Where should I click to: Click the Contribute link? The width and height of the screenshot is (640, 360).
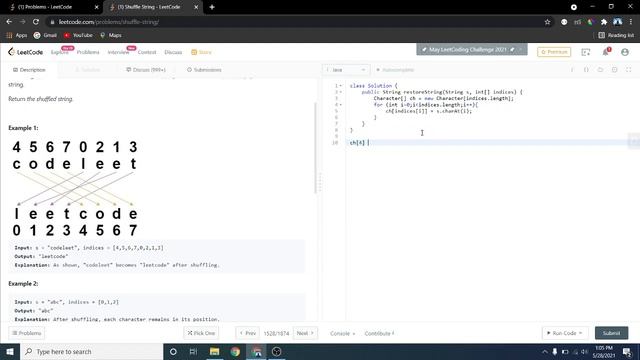(x=379, y=333)
